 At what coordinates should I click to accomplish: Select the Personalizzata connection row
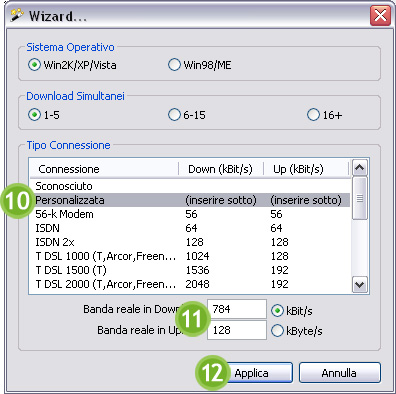(190, 200)
